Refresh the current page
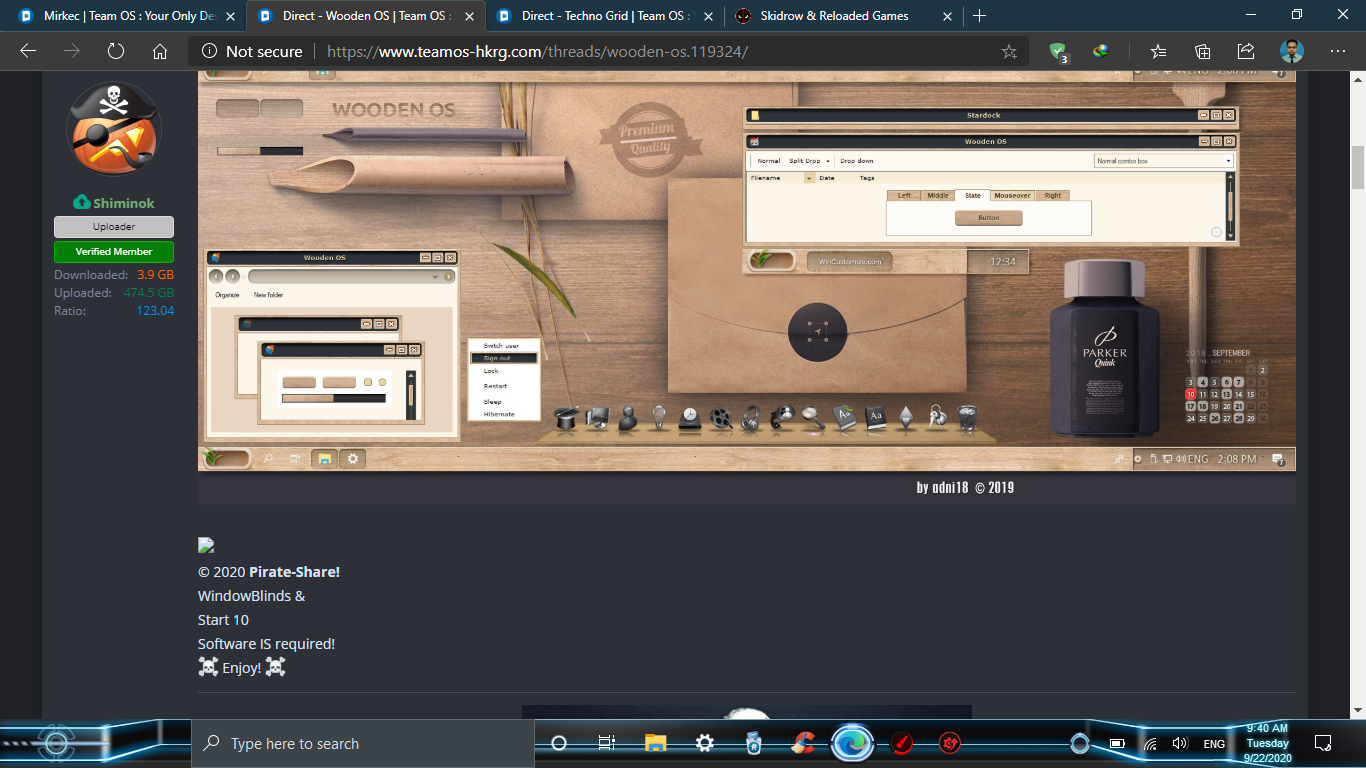Viewport: 1366px width, 768px height. 116,52
